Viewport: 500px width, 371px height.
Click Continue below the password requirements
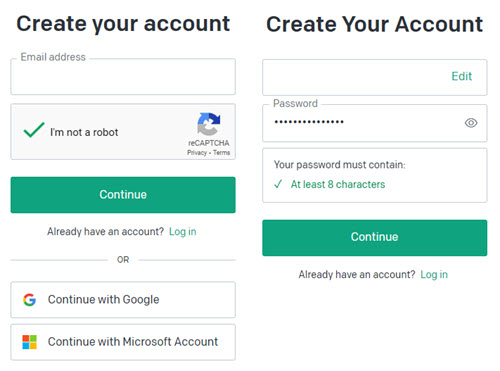375,238
